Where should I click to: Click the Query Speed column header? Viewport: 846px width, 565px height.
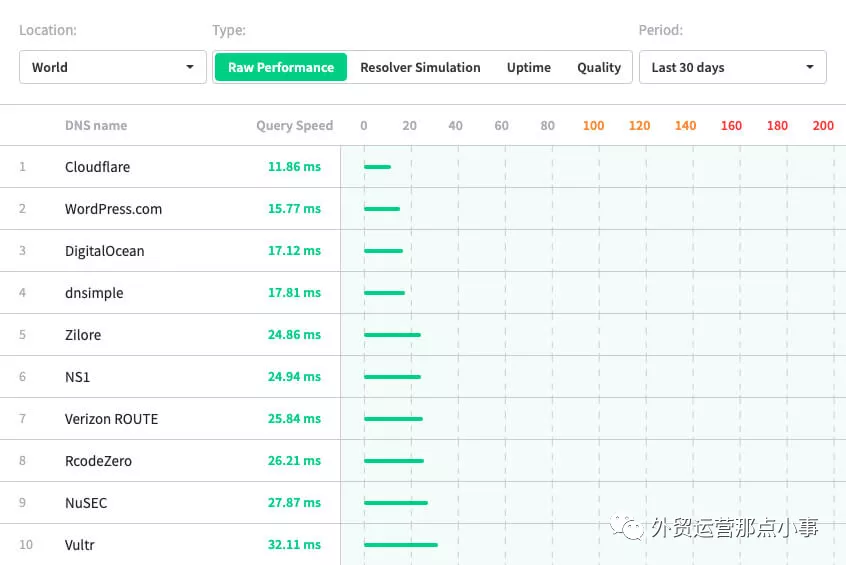(295, 126)
